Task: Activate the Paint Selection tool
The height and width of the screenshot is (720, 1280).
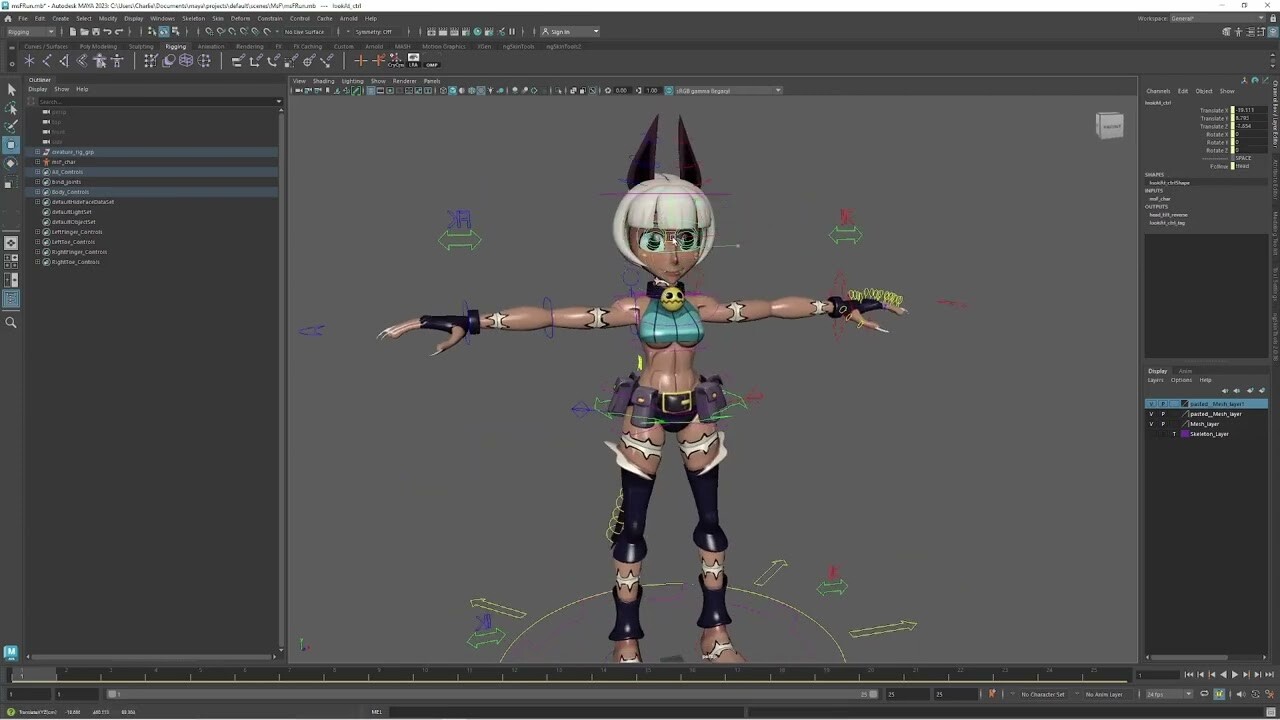Action: [11, 126]
